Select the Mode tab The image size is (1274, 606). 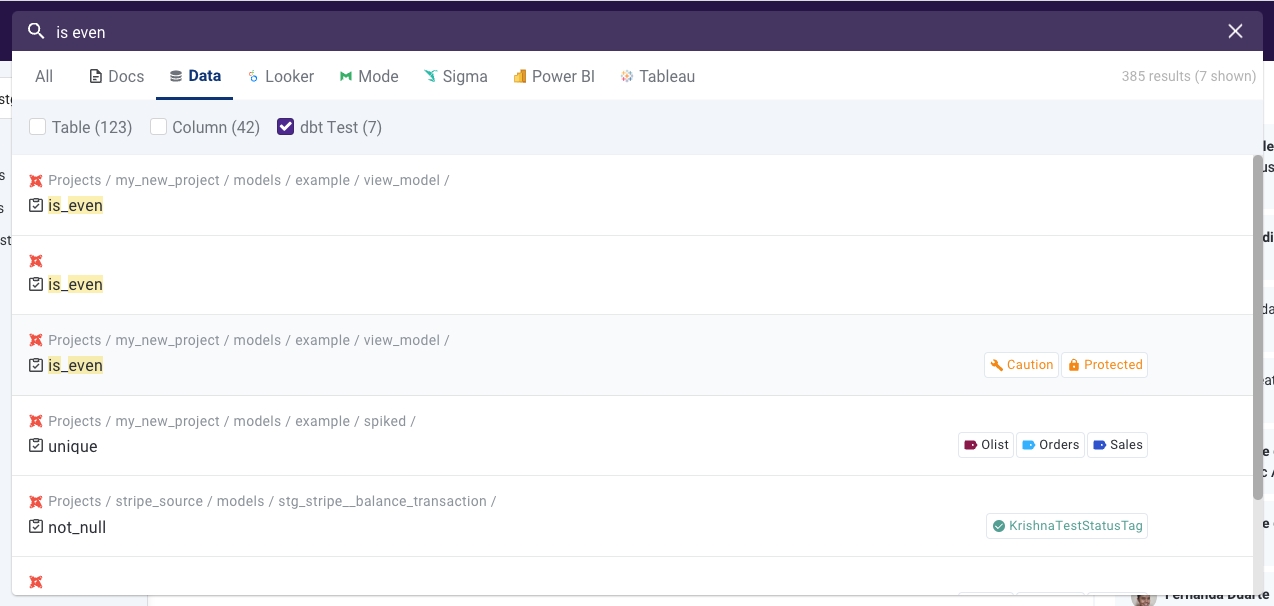(x=369, y=77)
